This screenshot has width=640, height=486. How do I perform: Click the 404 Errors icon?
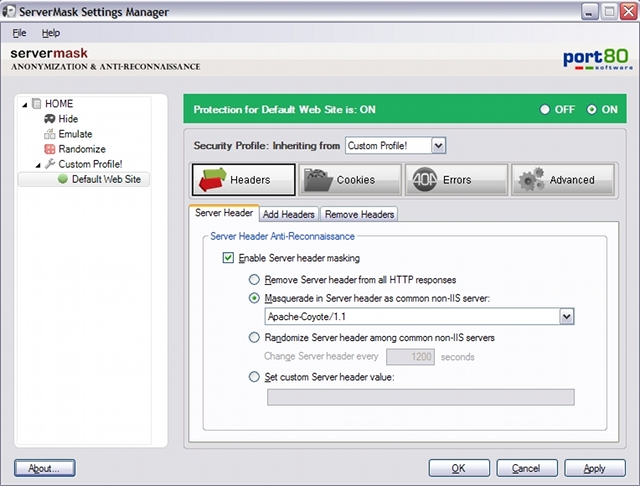coord(424,180)
